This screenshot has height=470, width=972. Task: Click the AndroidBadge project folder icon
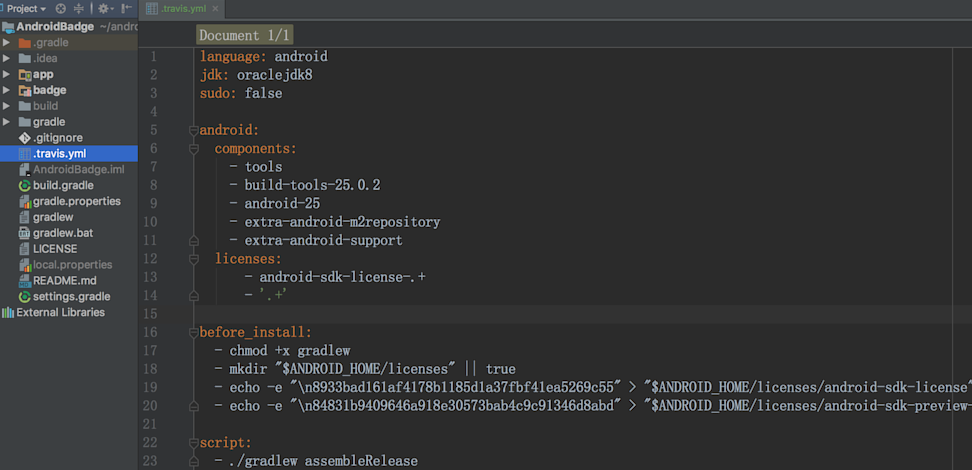click(x=8, y=27)
